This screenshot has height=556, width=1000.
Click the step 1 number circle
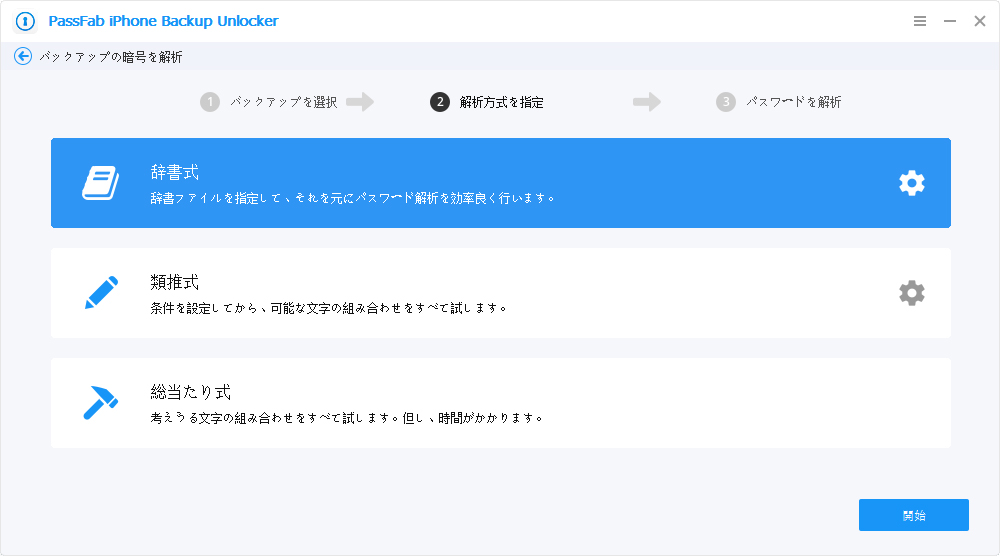tap(209, 102)
